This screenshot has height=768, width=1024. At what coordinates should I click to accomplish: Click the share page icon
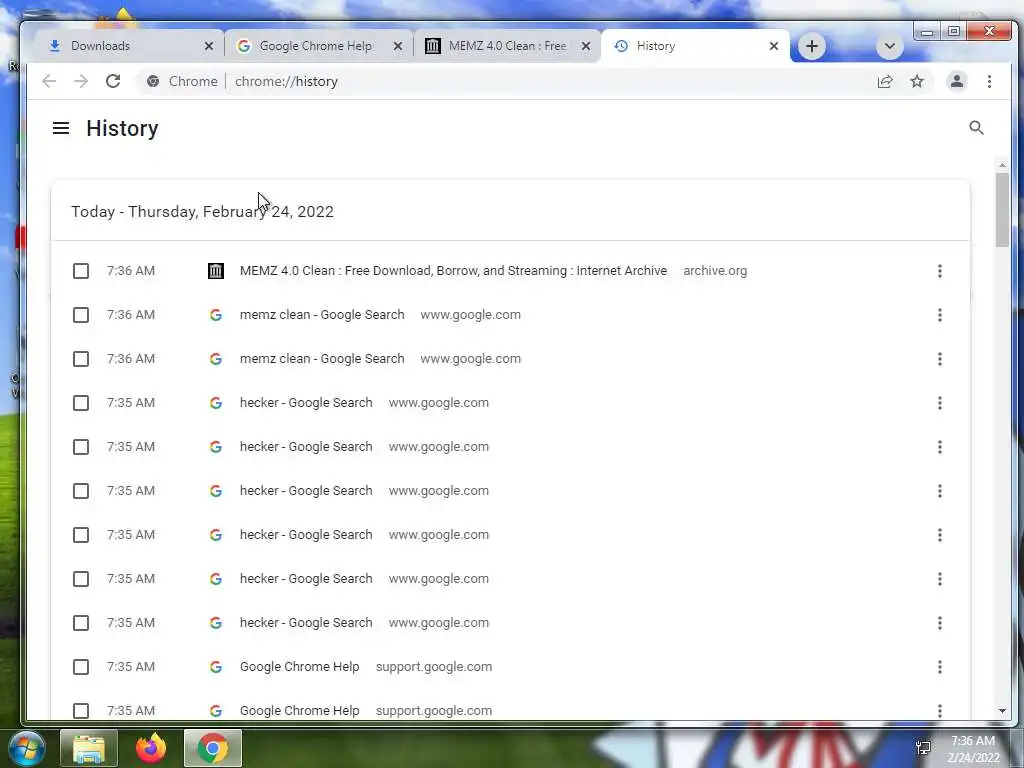pos(885,81)
